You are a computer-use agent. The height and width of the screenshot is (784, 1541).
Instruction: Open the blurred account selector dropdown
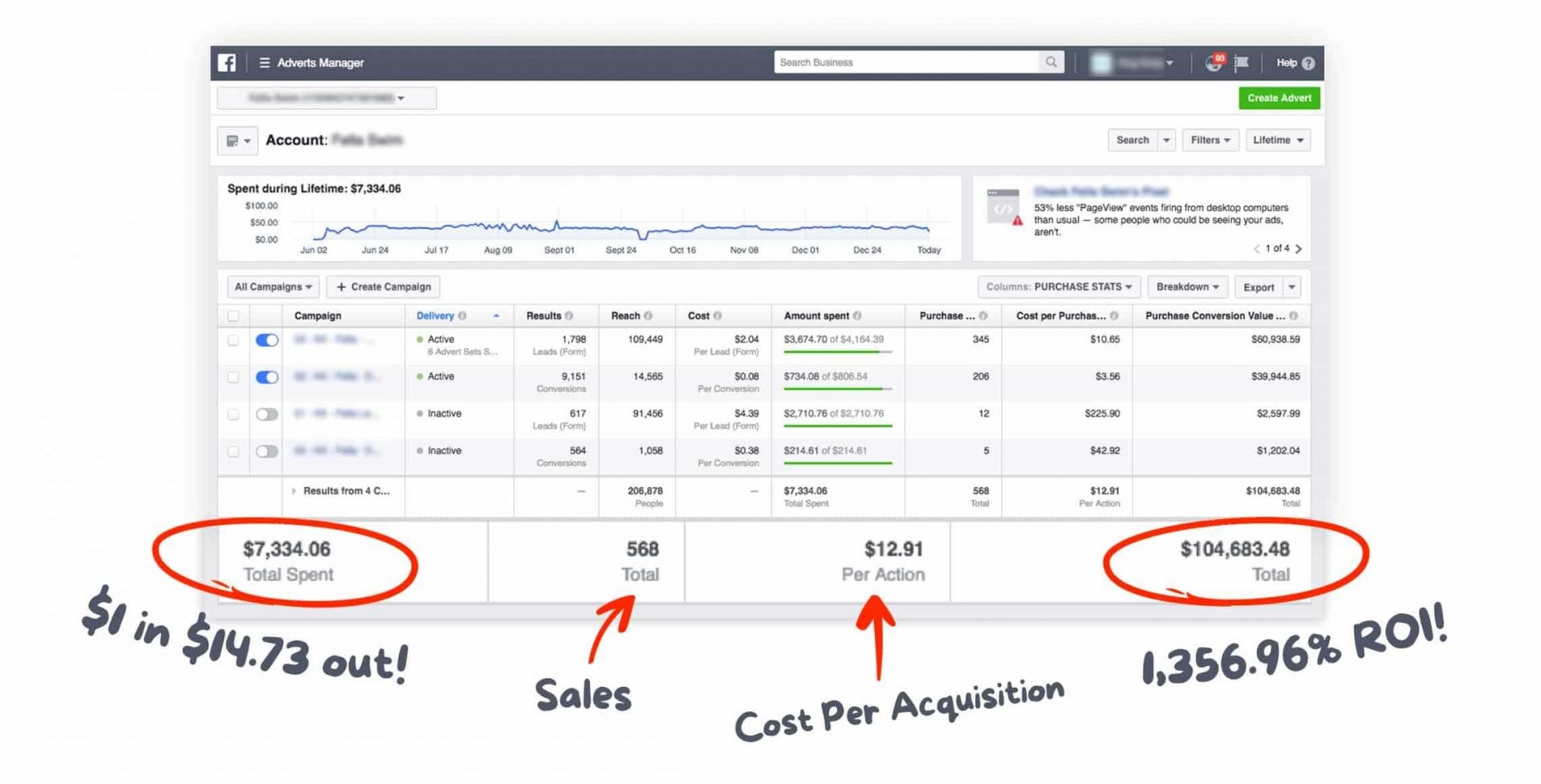[327, 98]
